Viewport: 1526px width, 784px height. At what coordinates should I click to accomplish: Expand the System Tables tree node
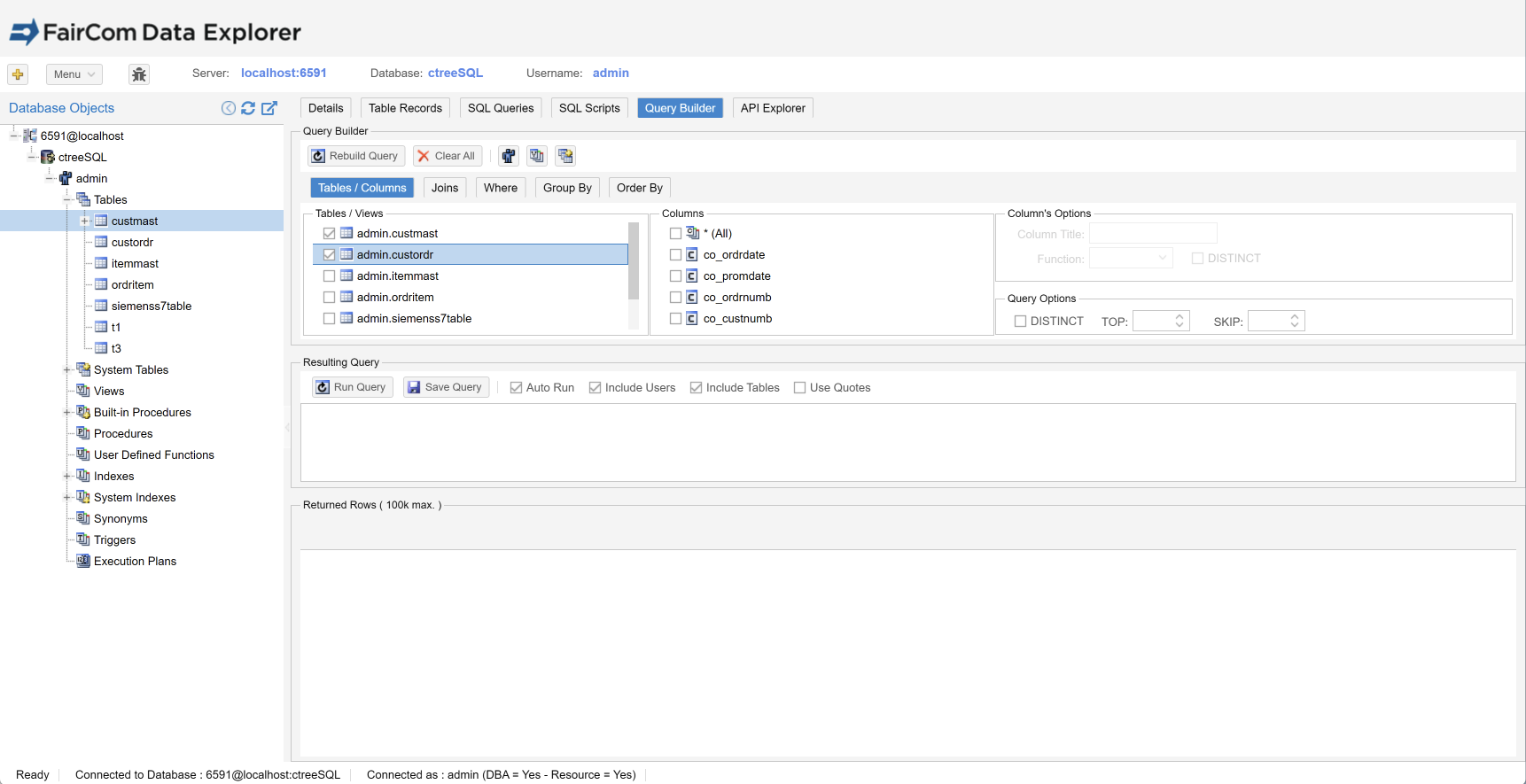(66, 369)
